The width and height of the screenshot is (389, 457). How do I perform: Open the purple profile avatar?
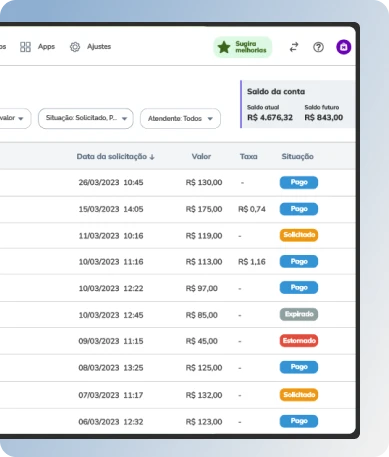344,47
